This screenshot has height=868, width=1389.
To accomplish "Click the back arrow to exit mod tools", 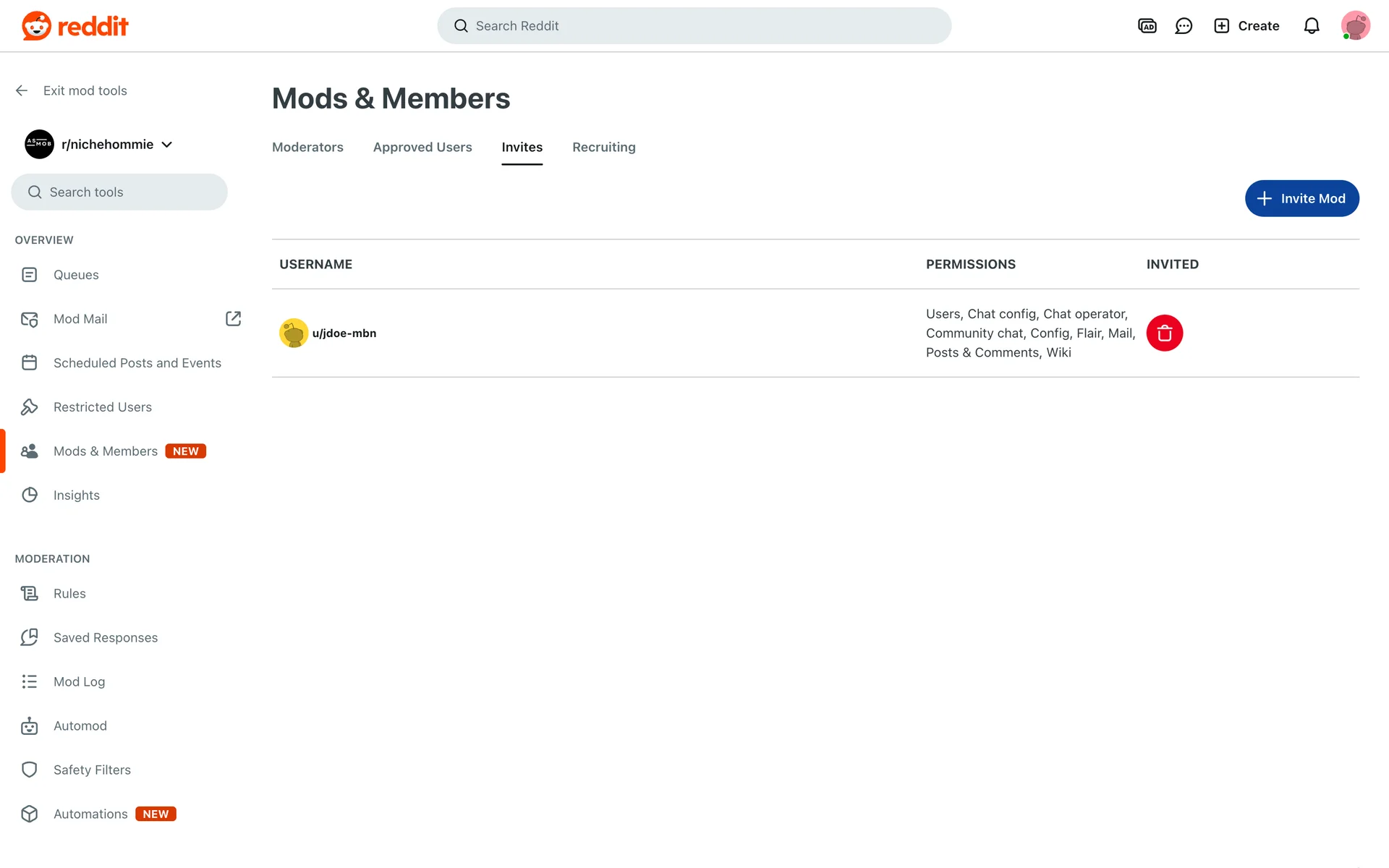I will [x=22, y=90].
